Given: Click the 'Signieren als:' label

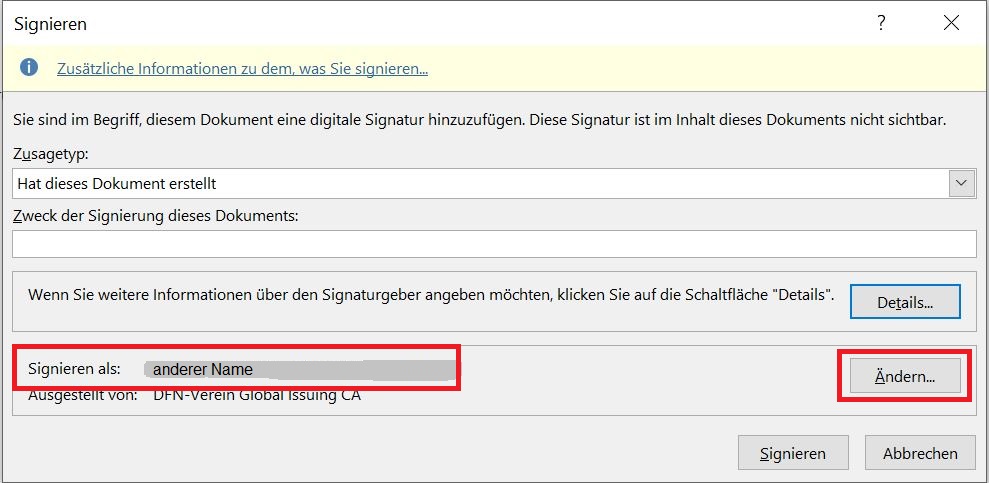Looking at the screenshot, I should coord(74,369).
